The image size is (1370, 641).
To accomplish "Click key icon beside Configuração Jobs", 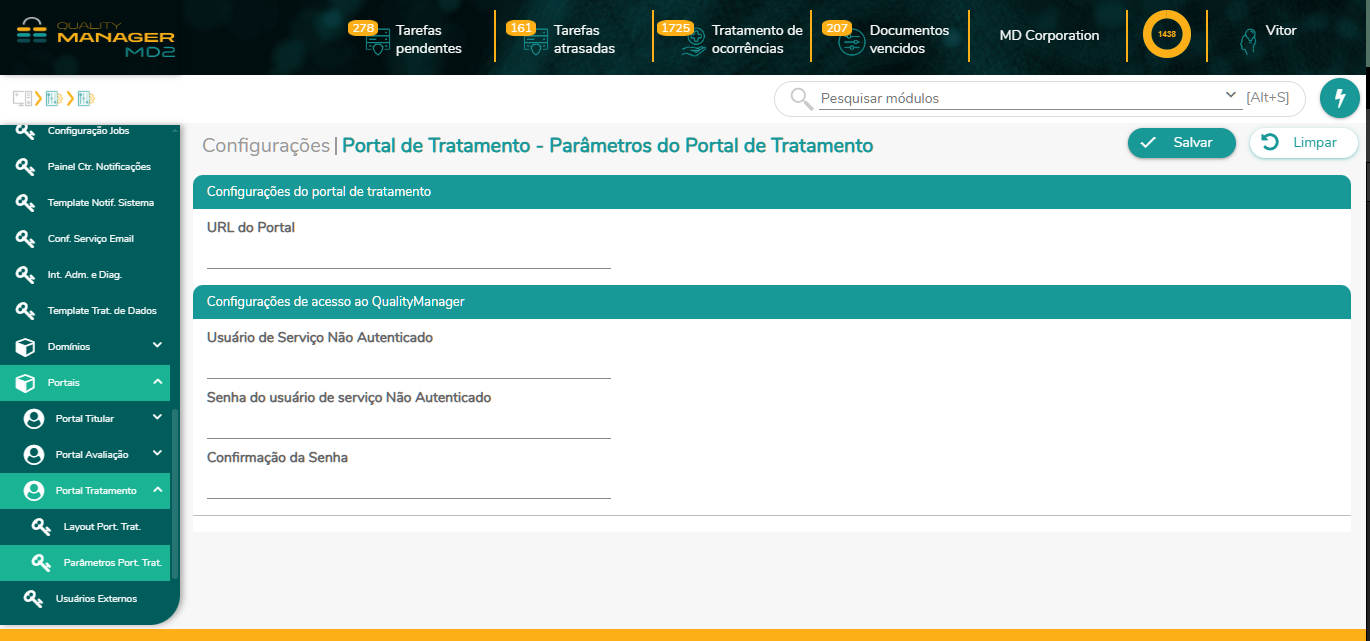I will click(x=26, y=131).
